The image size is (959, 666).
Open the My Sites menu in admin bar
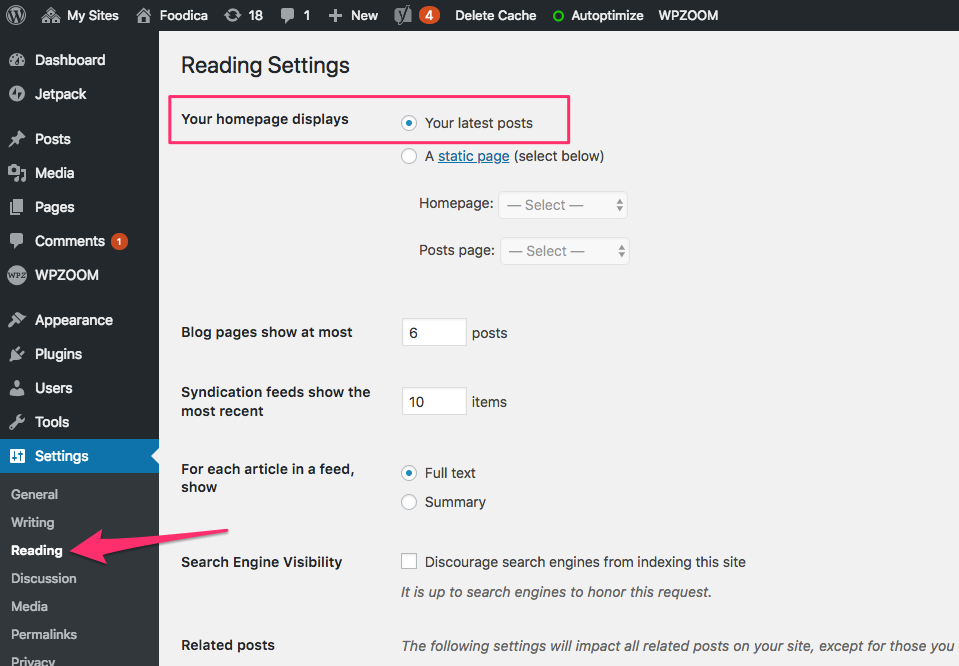[x=81, y=15]
